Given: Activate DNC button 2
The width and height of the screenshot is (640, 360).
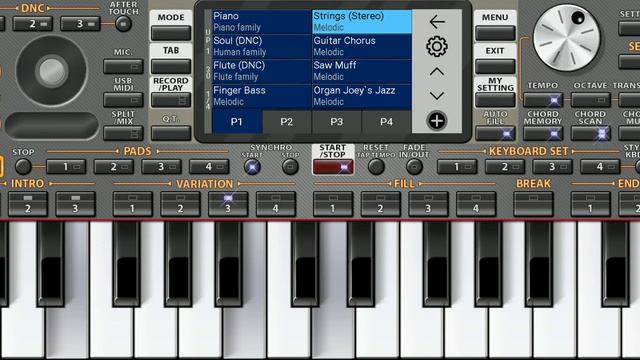Looking at the screenshot, I should tap(33, 24).
